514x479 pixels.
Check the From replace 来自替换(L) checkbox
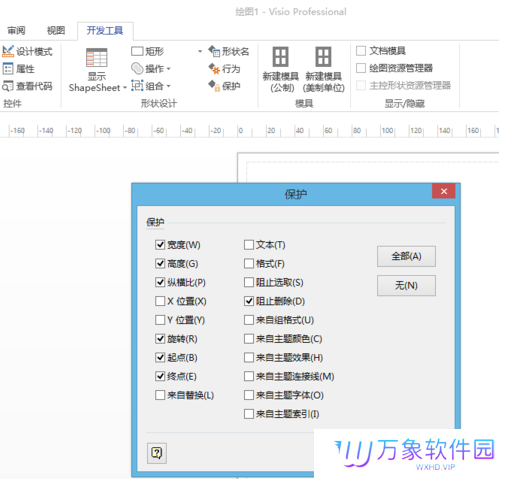(160, 395)
